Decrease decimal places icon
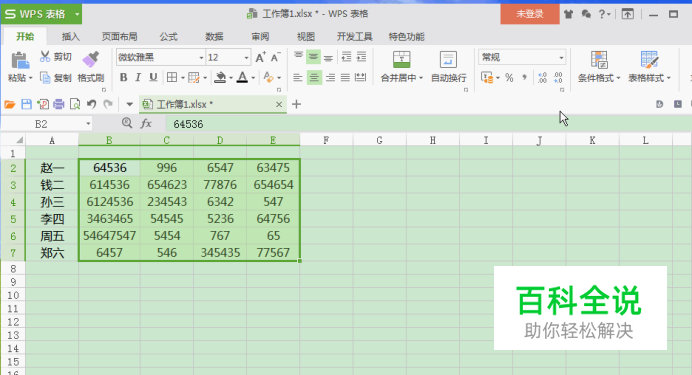 (x=558, y=78)
